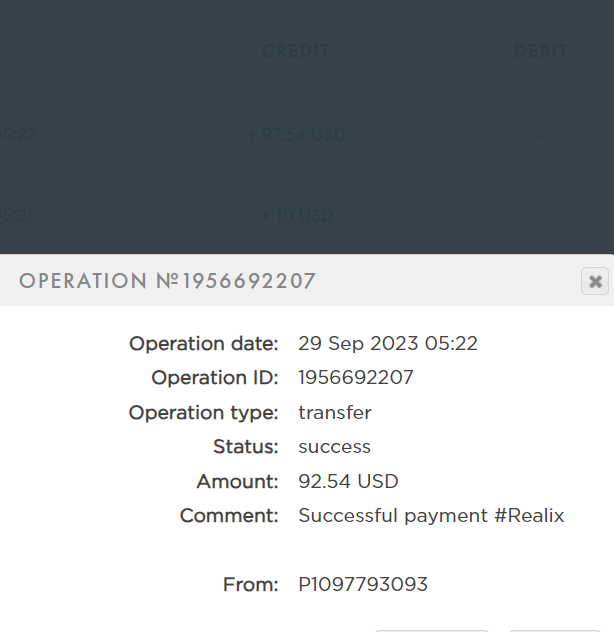Click the Status label
This screenshot has width=614, height=632.
[x=246, y=447]
